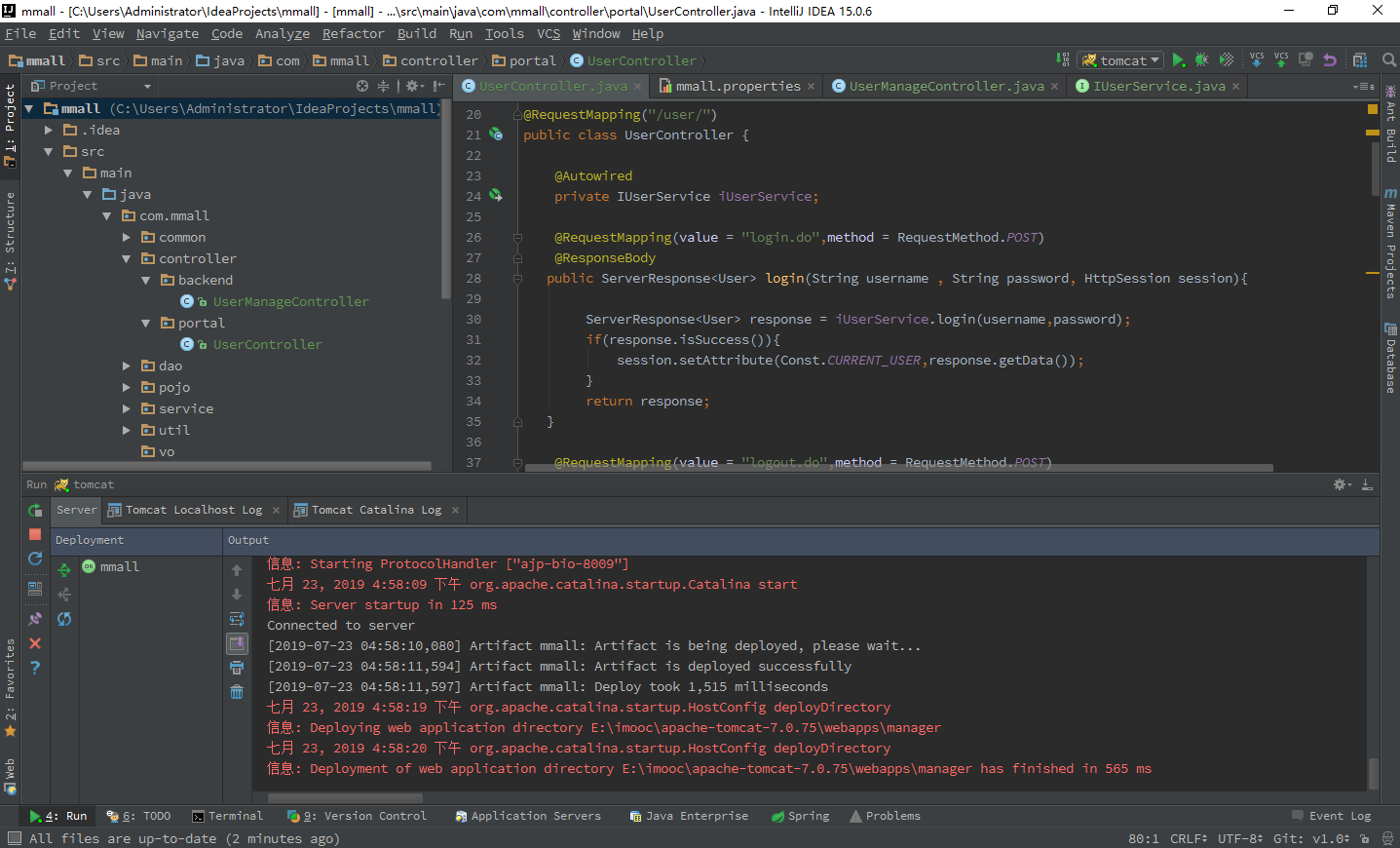Stop the running tomcat server
The height and width of the screenshot is (848, 1400).
(x=35, y=534)
